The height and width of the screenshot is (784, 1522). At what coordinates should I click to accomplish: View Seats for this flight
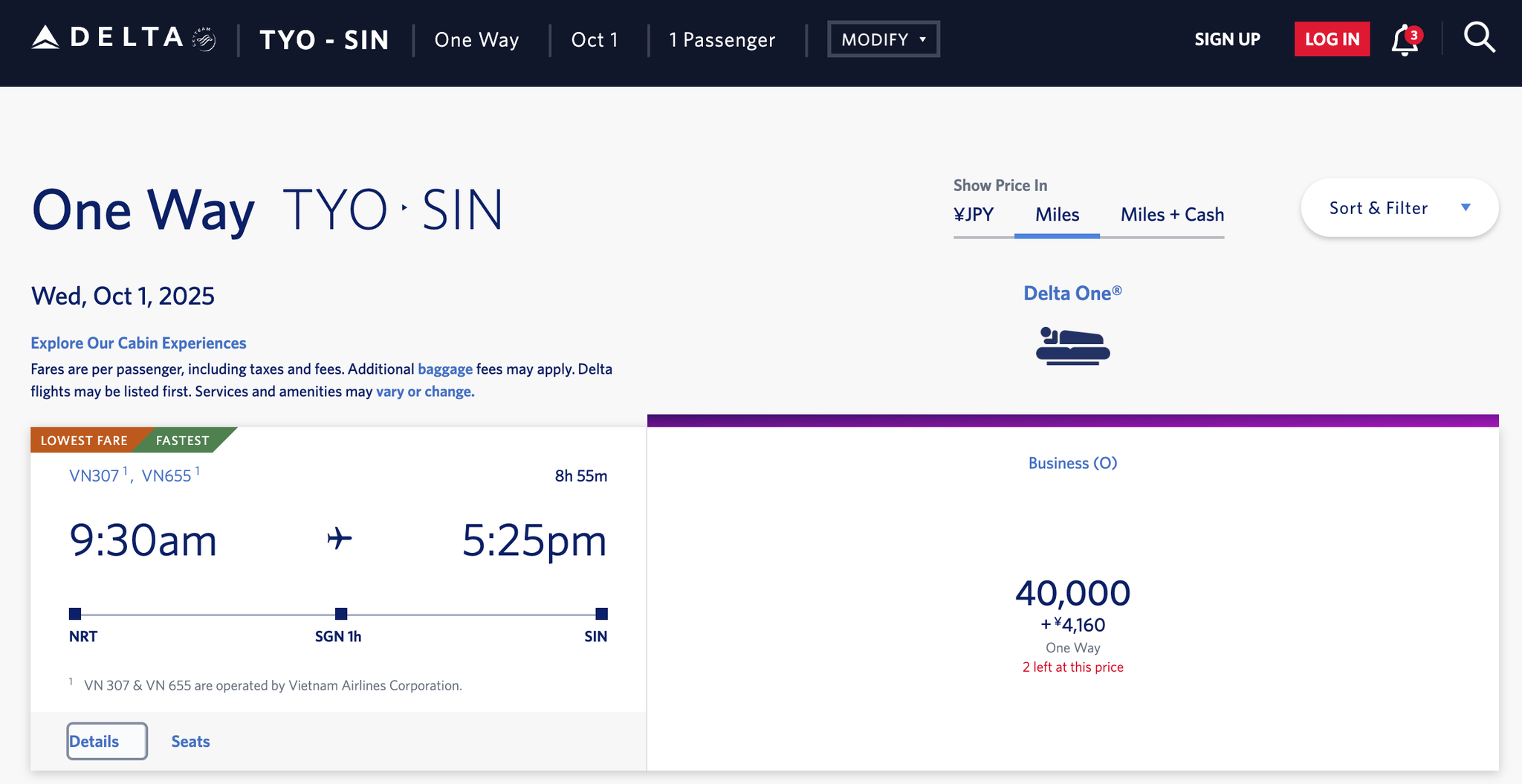(x=190, y=740)
